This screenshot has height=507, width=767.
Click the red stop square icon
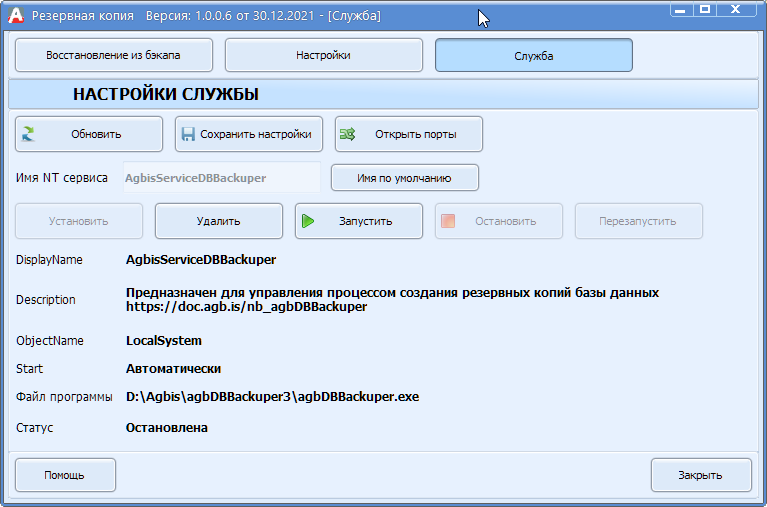click(x=448, y=221)
